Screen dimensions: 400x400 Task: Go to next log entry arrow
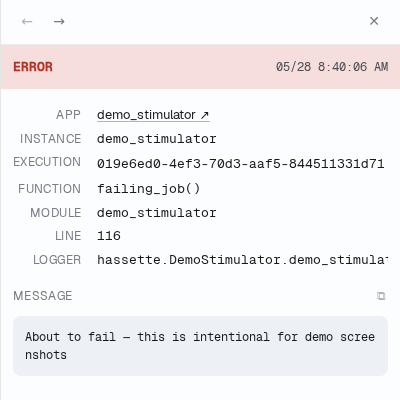tap(59, 22)
